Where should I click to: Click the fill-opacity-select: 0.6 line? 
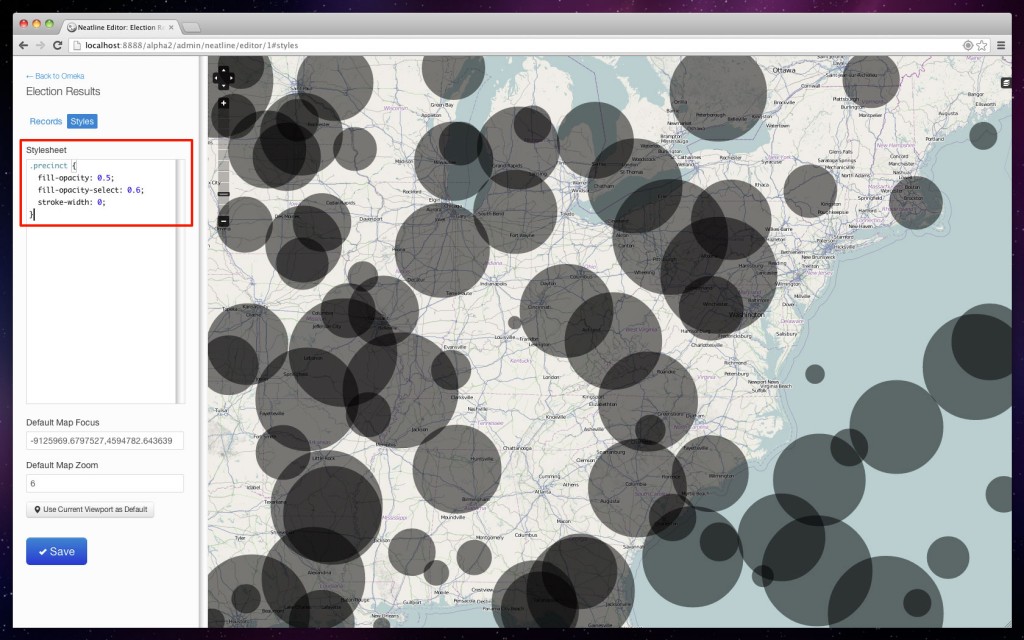[90, 190]
